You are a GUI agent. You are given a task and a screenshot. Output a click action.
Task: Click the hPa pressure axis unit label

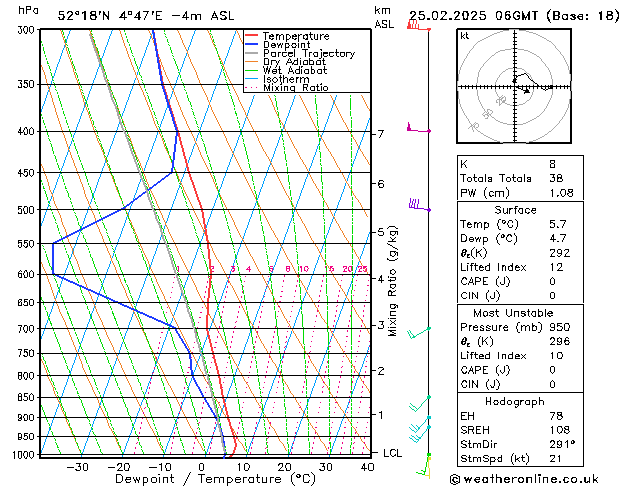pos(28,10)
